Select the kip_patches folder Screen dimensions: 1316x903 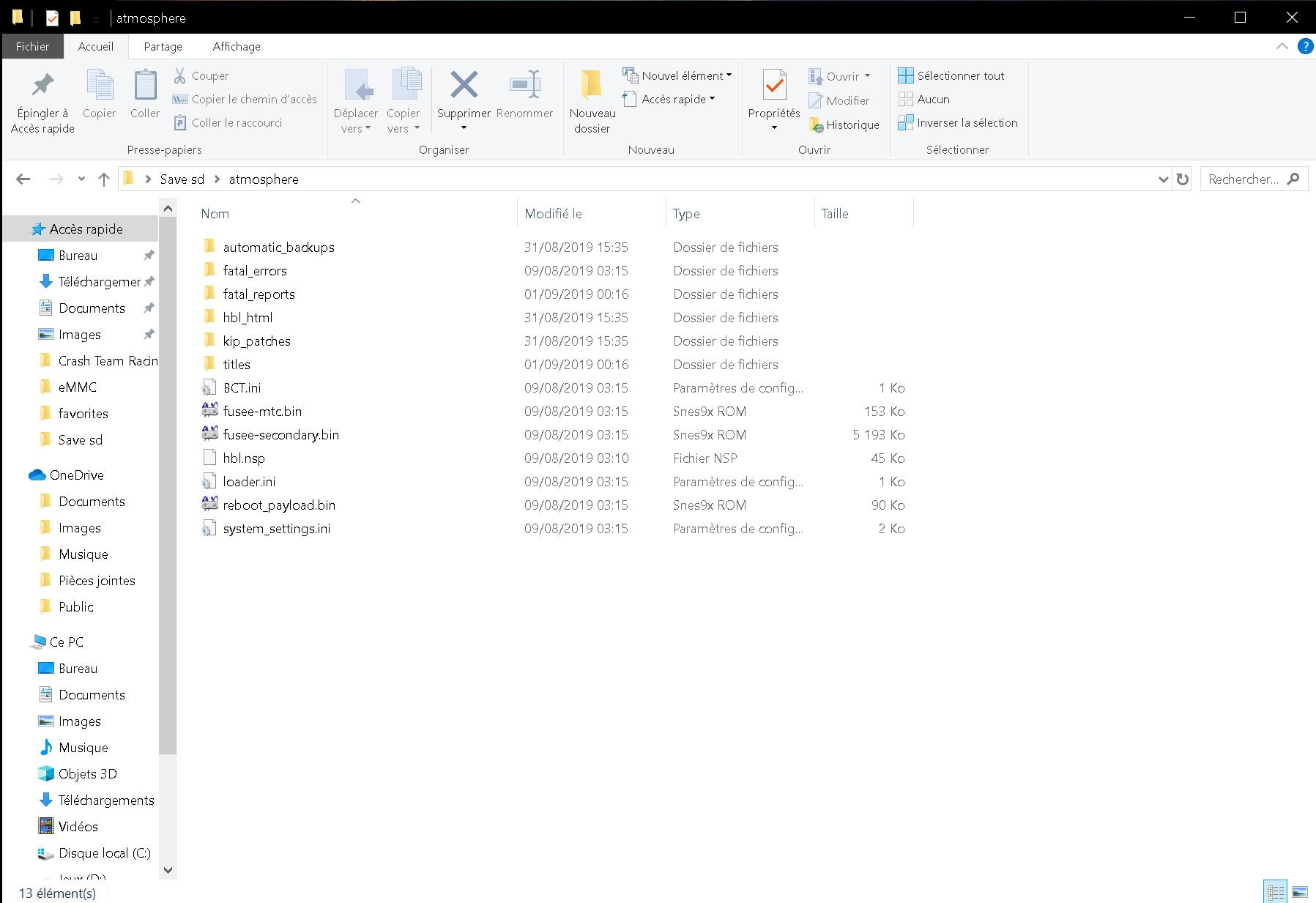pyautogui.click(x=256, y=341)
